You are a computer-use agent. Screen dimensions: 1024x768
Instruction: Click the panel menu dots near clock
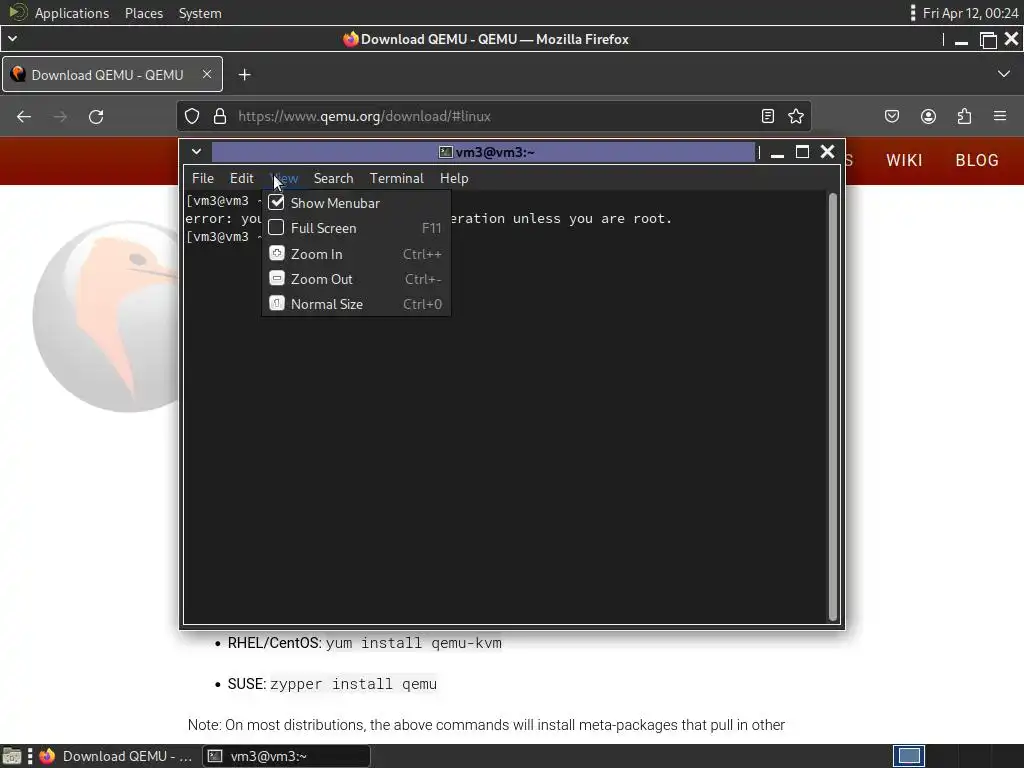point(912,13)
